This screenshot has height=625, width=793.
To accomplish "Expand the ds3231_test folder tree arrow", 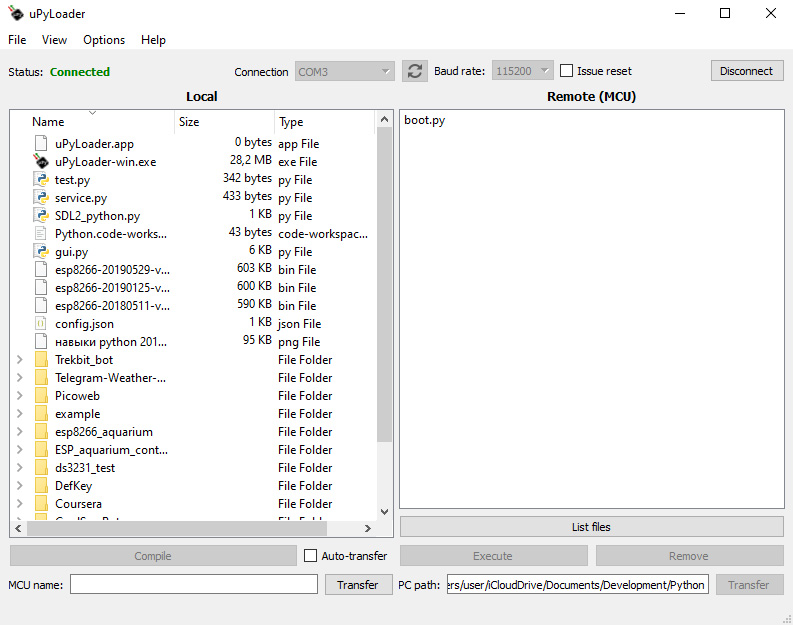I will [20, 468].
